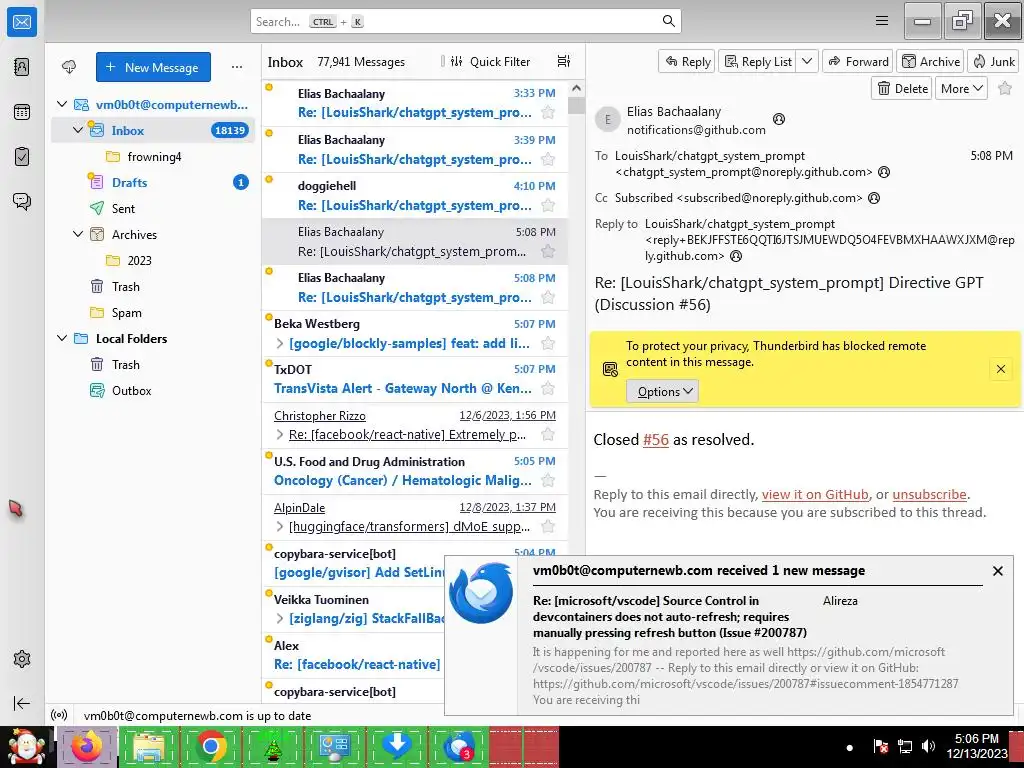
Task: Open remote content Options dropdown
Action: 662,391
